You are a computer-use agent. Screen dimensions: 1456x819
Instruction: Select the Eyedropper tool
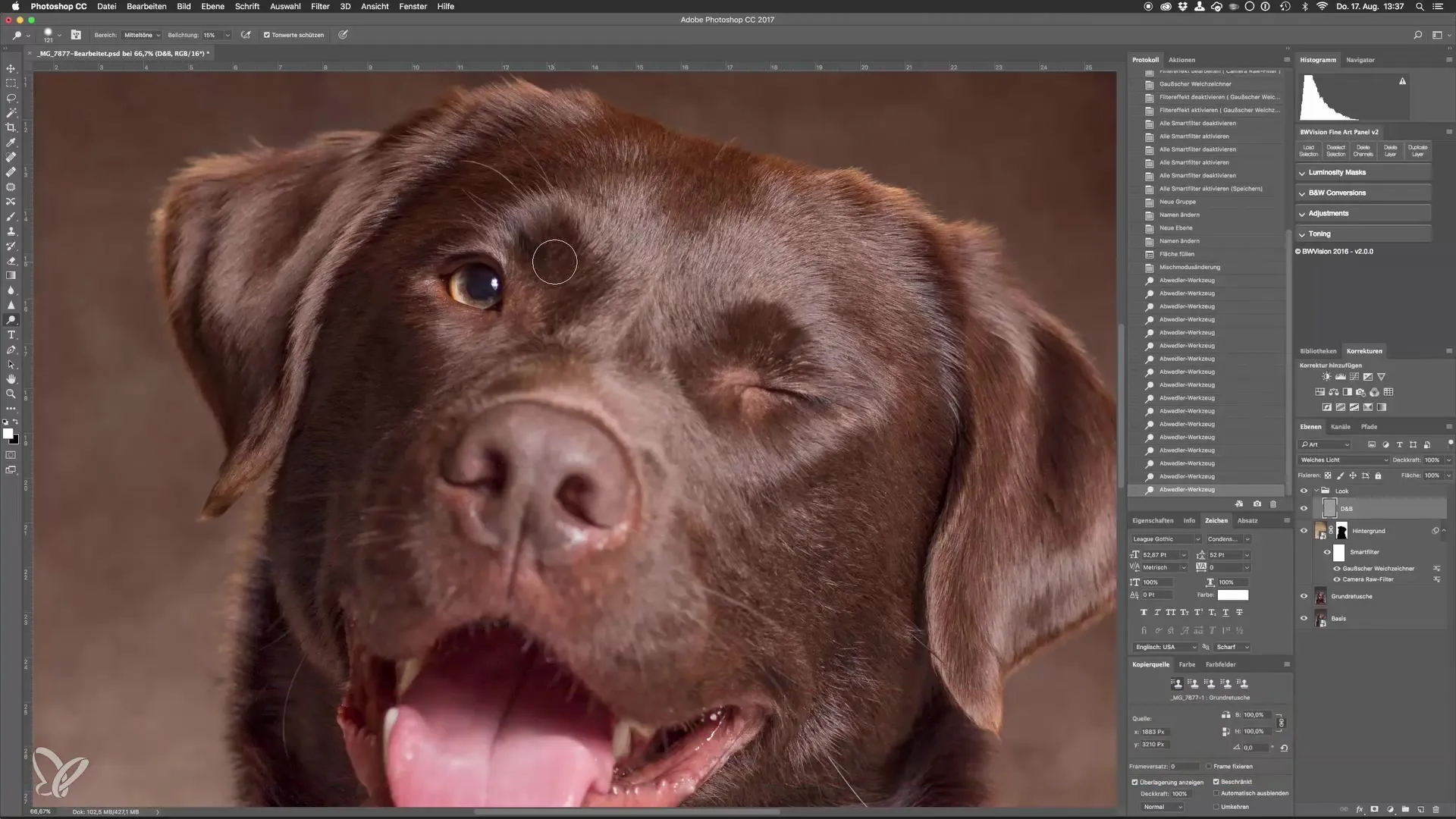[11, 143]
